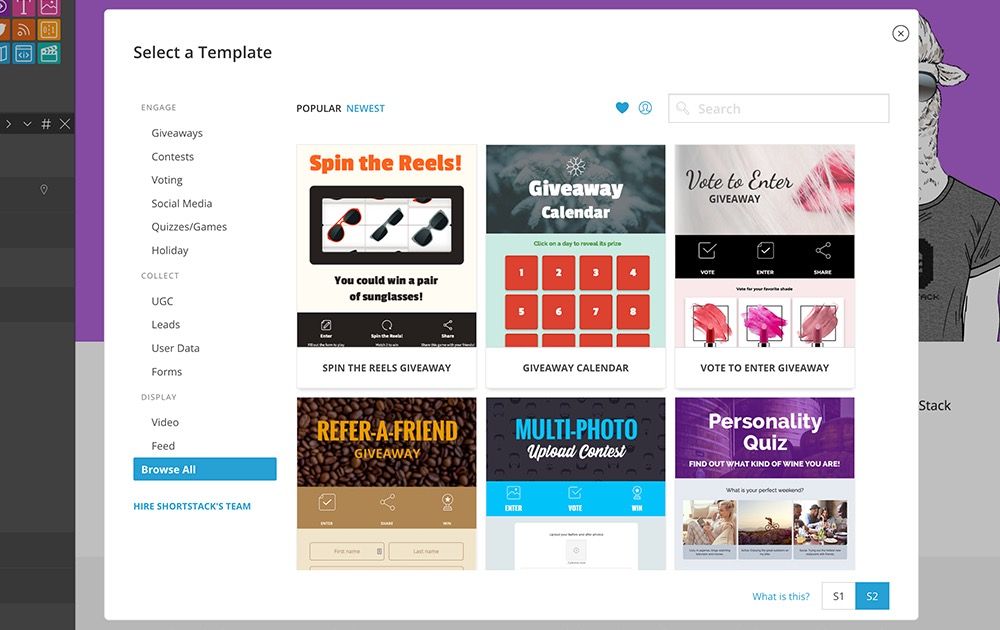Screen dimensions: 1000x630
Task: Choose the Personality Quiz template
Action: point(765,483)
